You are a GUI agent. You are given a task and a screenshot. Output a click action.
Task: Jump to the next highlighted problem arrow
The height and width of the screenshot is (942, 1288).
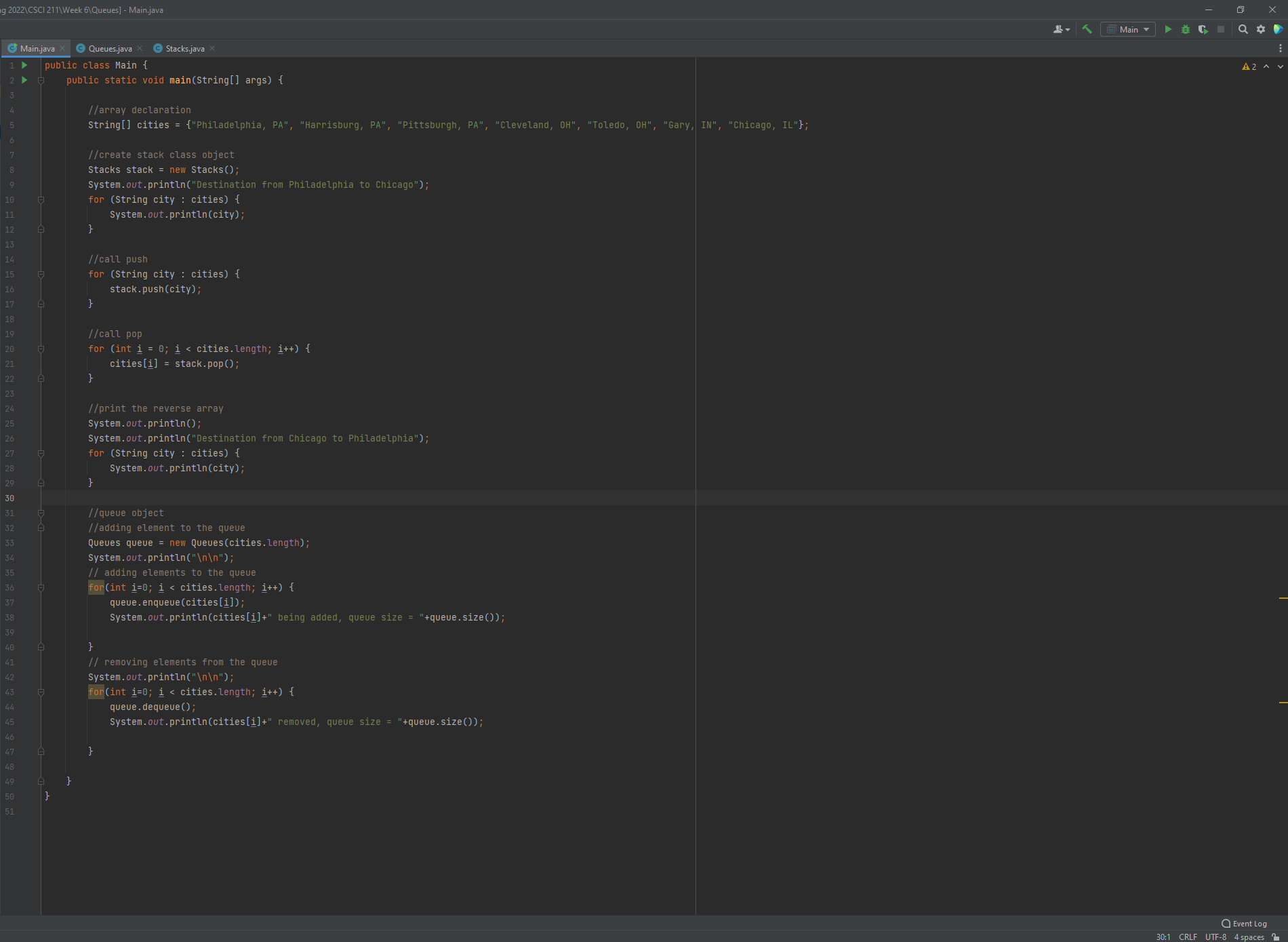tap(1280, 66)
